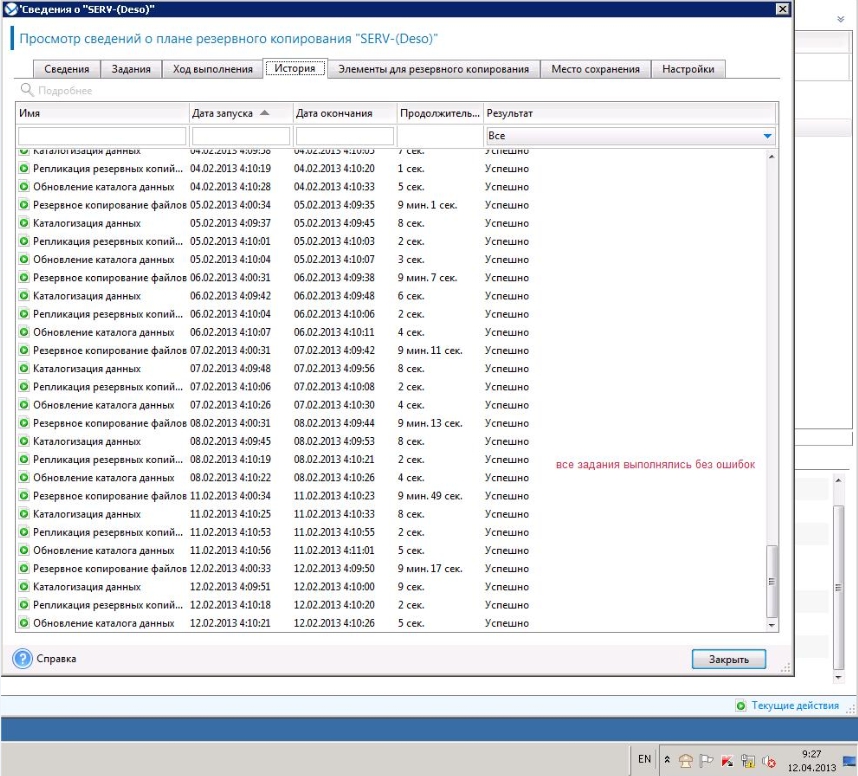Image resolution: width=858 pixels, height=776 pixels.
Task: Click status icon of row started 06.02.2013 4:10:07
Action: [x=24, y=332]
